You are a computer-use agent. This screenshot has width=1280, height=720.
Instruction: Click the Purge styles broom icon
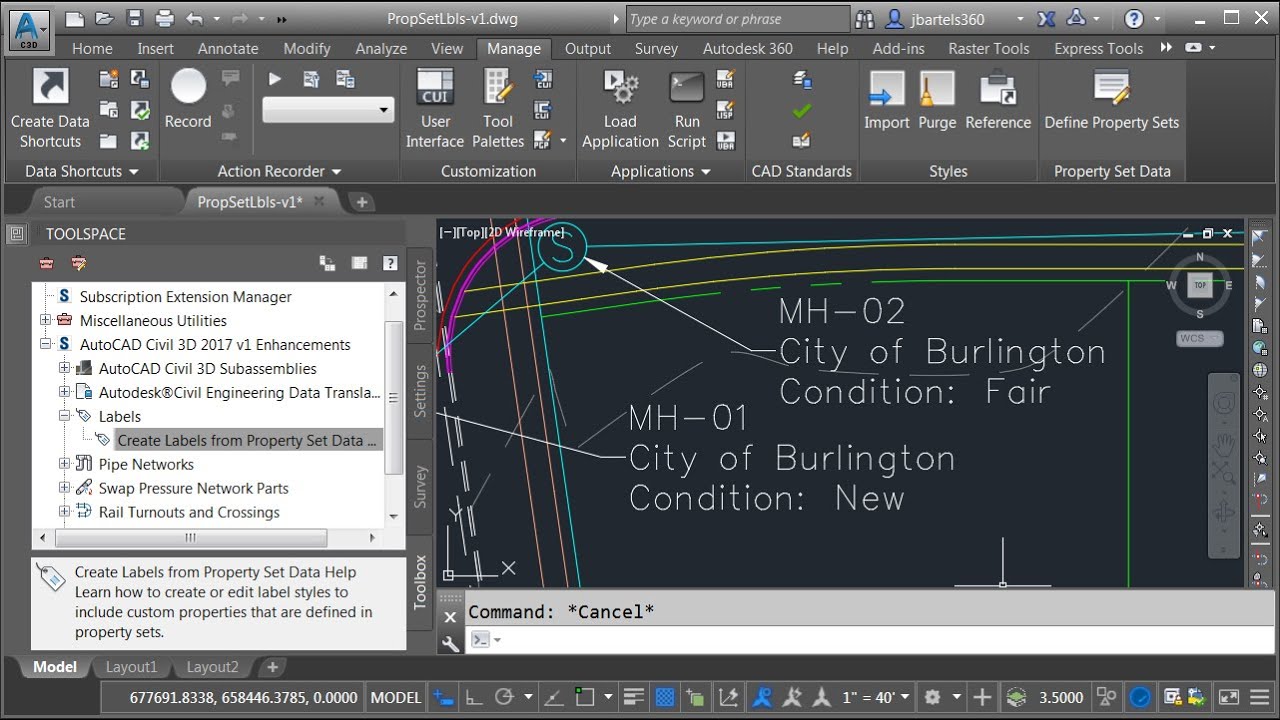937,89
